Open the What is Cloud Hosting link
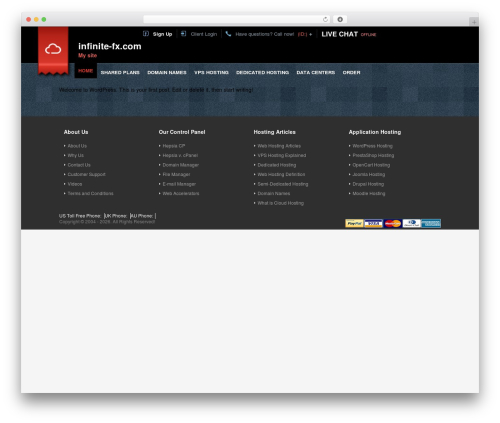Screen dimensions: 500x423 [280, 203]
